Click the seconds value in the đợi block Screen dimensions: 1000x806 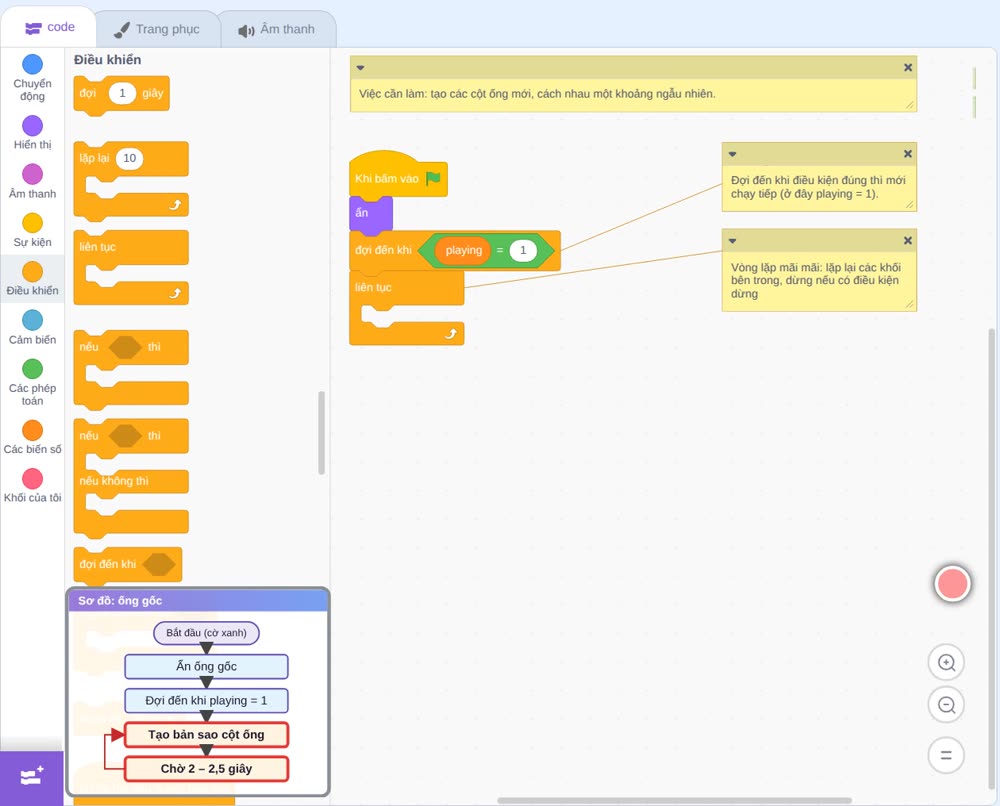click(122, 93)
